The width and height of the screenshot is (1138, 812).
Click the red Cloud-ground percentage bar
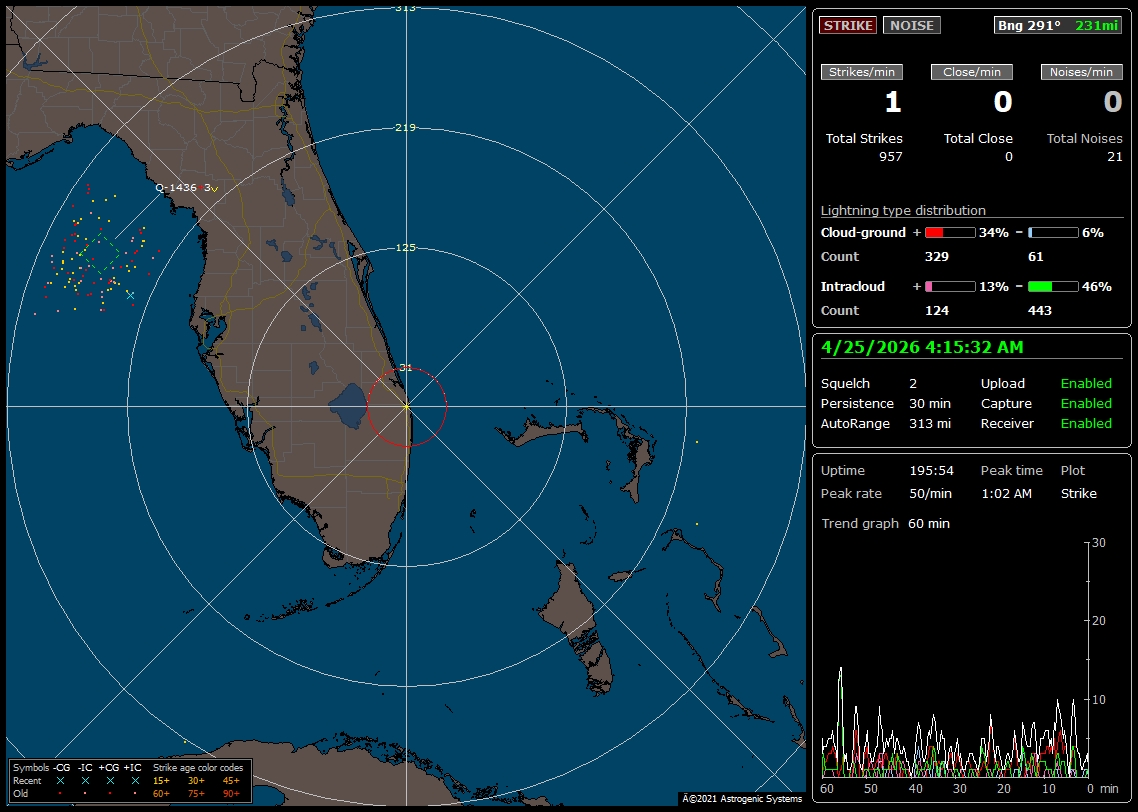coord(939,232)
